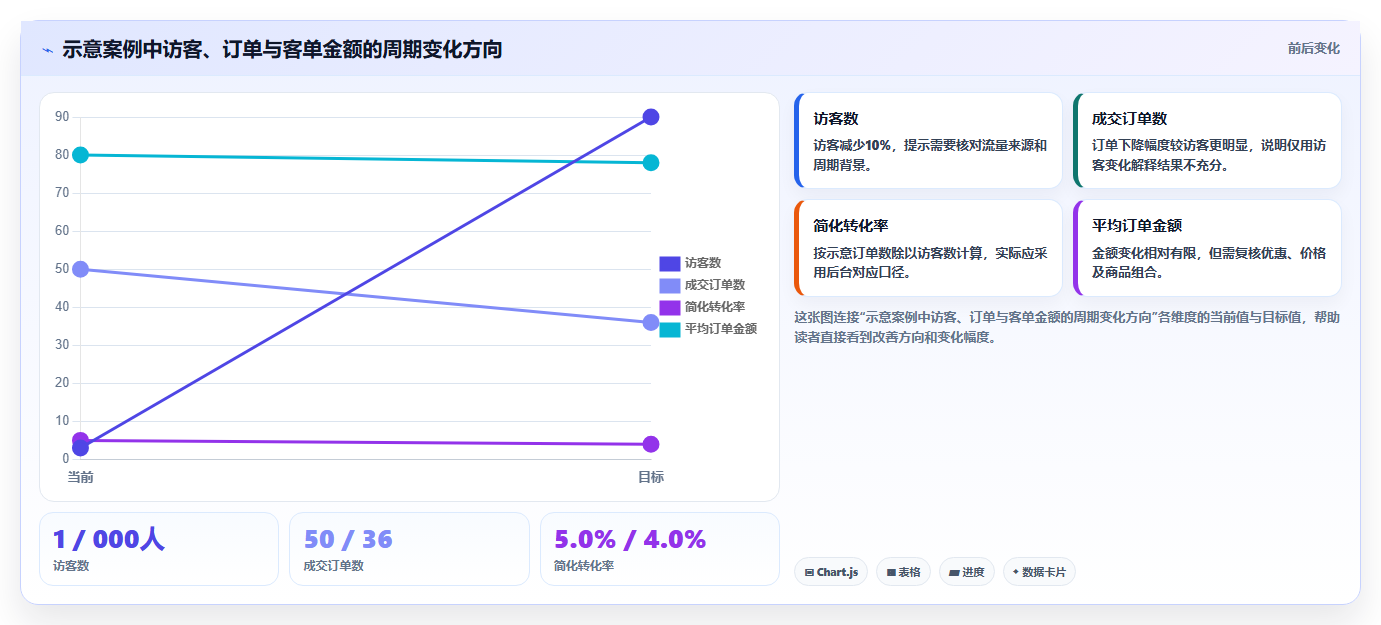The image size is (1381, 625).
Task: Click the y-axis label 90
Action: [62, 117]
